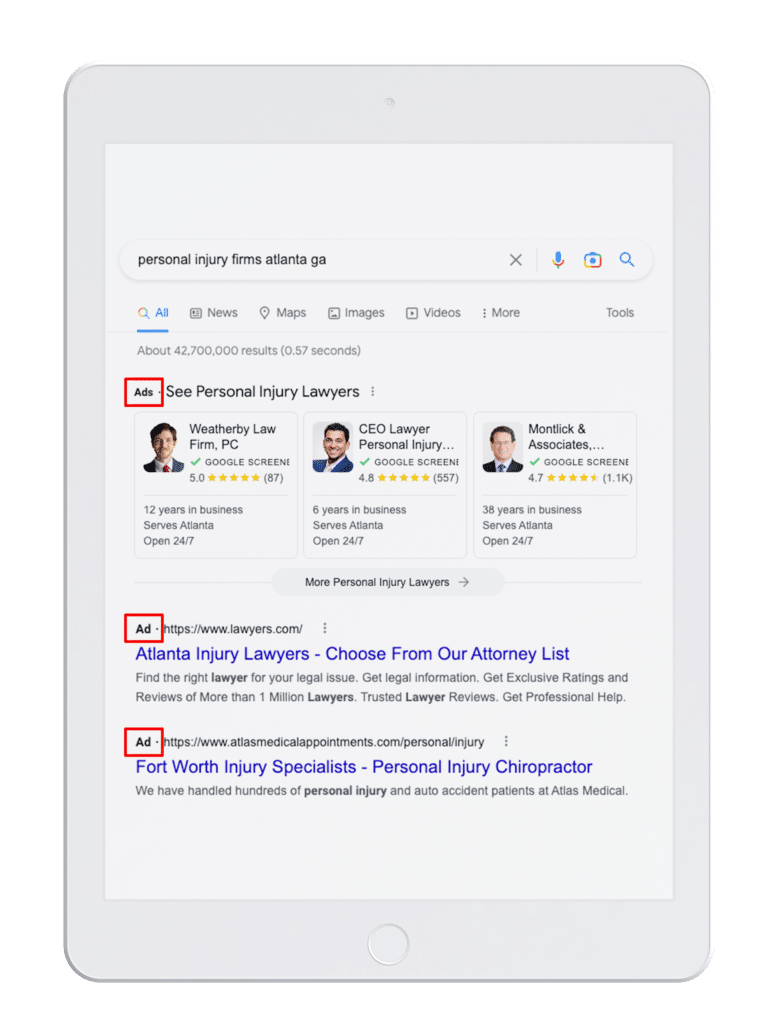The height and width of the screenshot is (1024, 778).
Task: Click Google Screened badge on Weatherby card
Action: [x=240, y=462]
